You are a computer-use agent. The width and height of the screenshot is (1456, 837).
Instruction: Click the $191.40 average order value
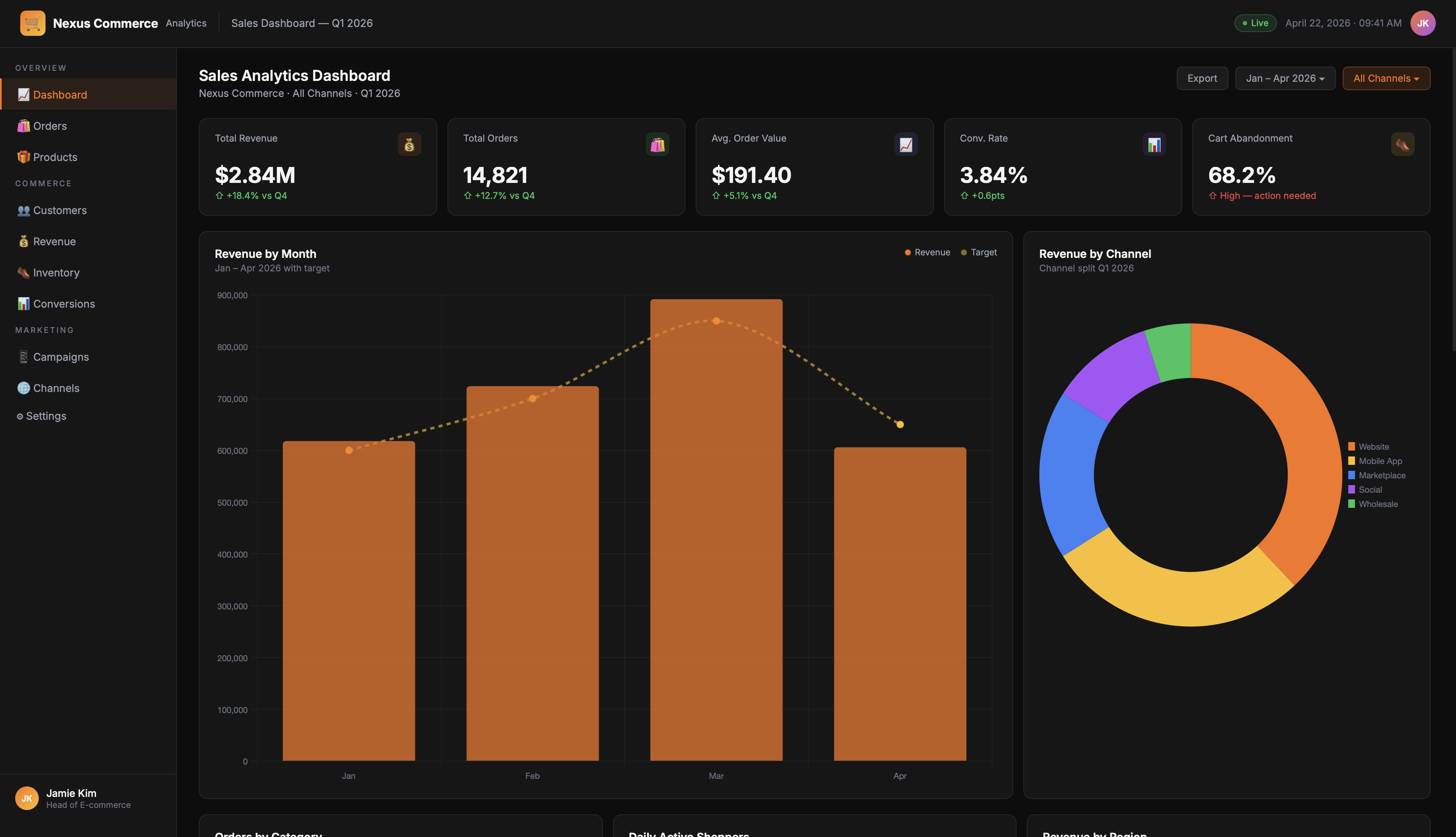[x=752, y=175]
